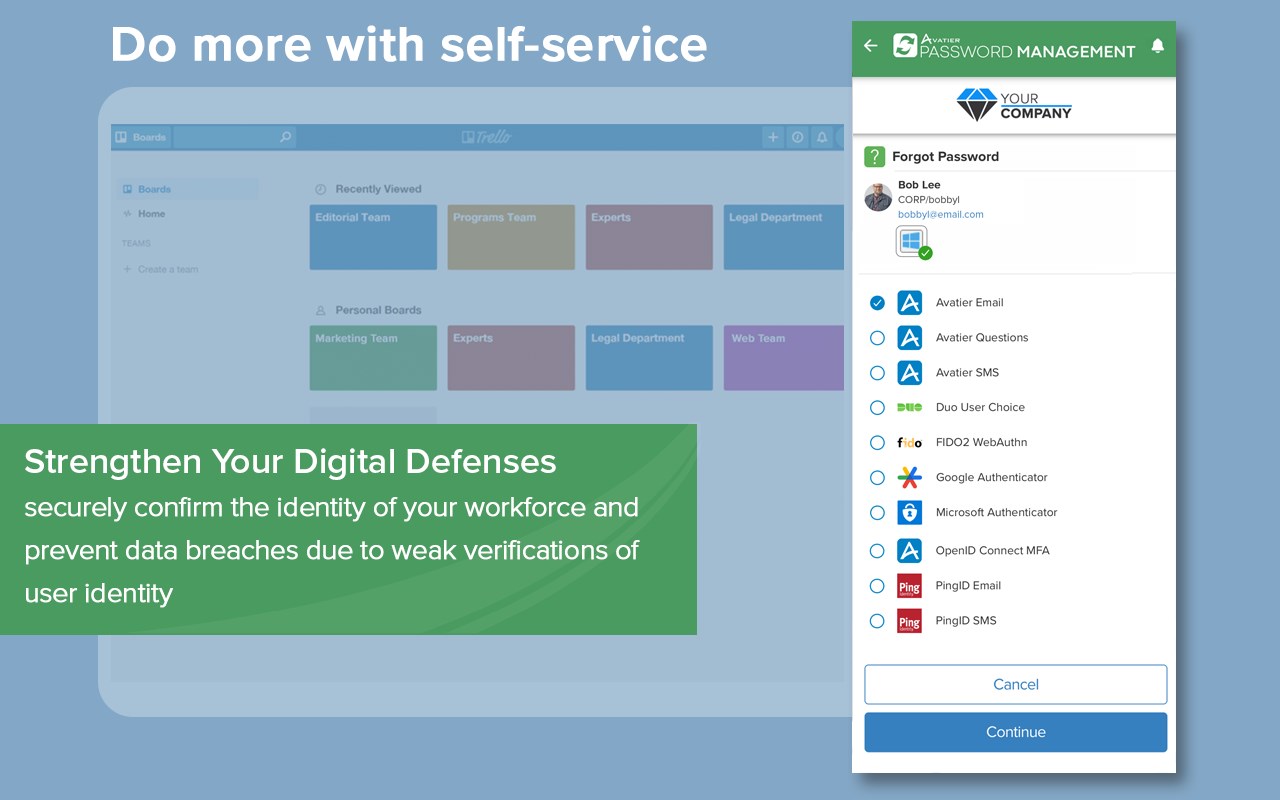
Task: Select the PingID SMS radio button
Action: click(877, 621)
